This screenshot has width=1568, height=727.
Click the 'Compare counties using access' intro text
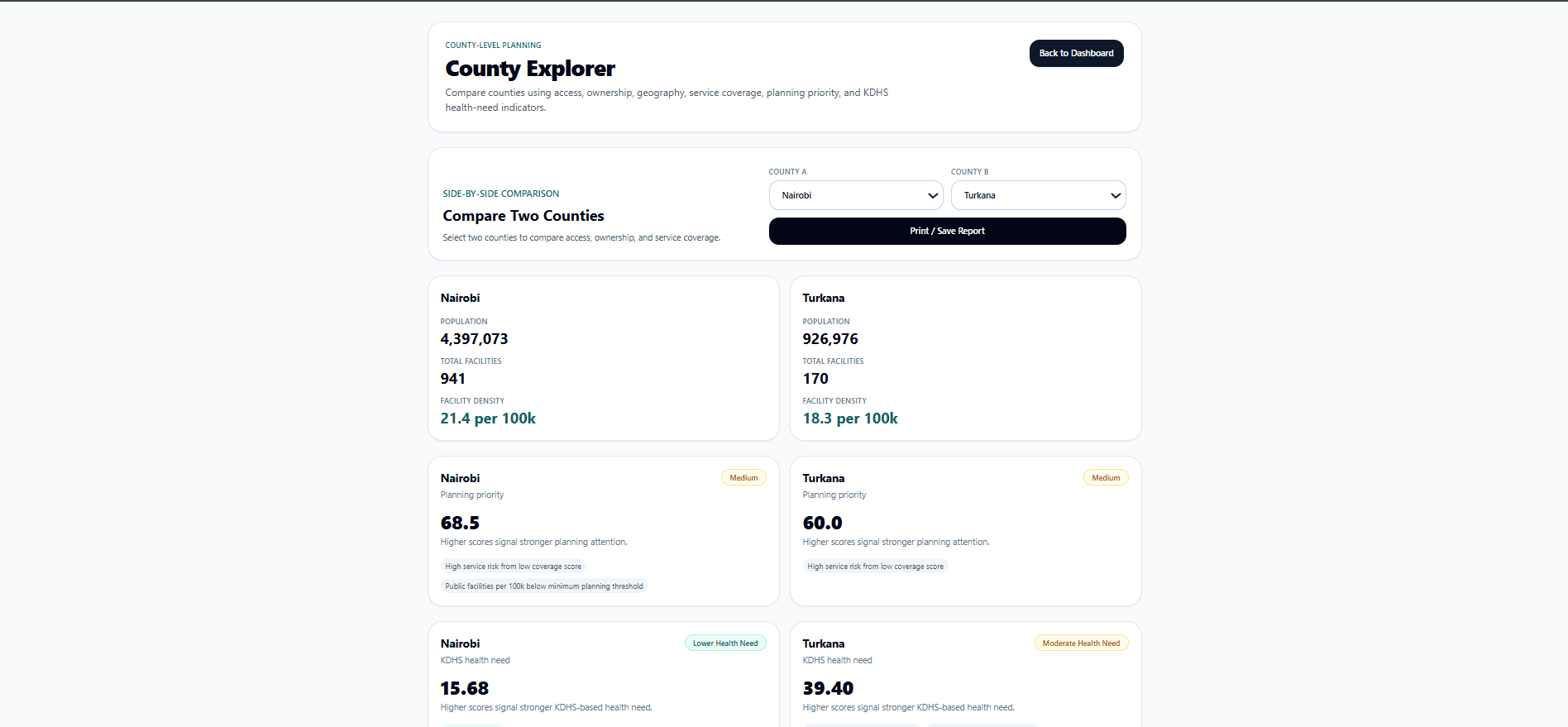pyautogui.click(x=667, y=100)
